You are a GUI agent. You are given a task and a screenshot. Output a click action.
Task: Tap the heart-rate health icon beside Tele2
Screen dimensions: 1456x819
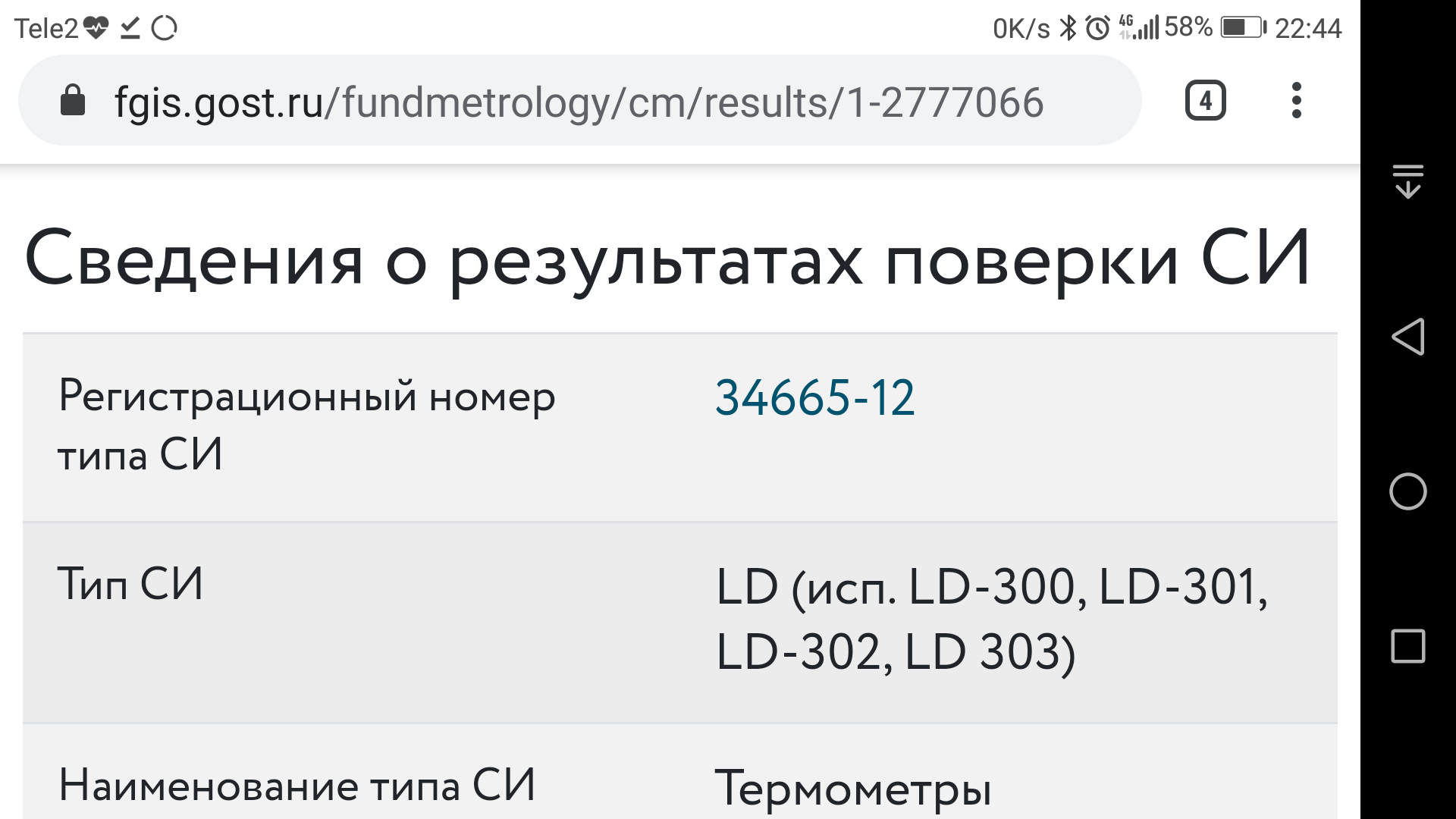(x=96, y=29)
